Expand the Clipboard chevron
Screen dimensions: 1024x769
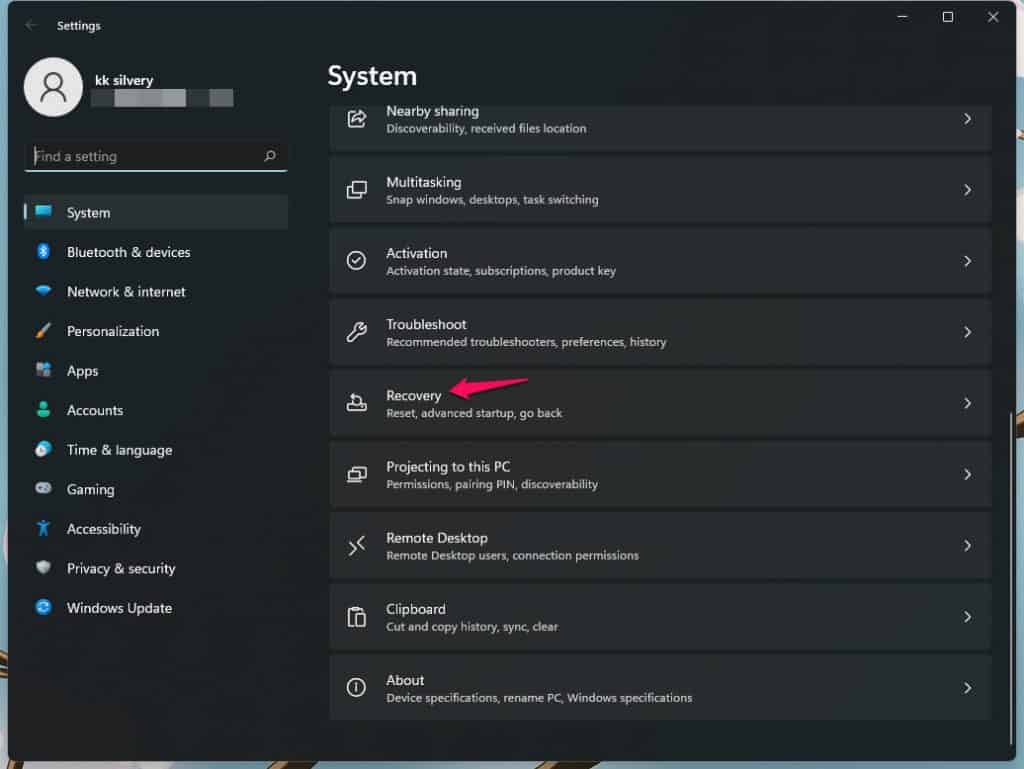coord(967,617)
